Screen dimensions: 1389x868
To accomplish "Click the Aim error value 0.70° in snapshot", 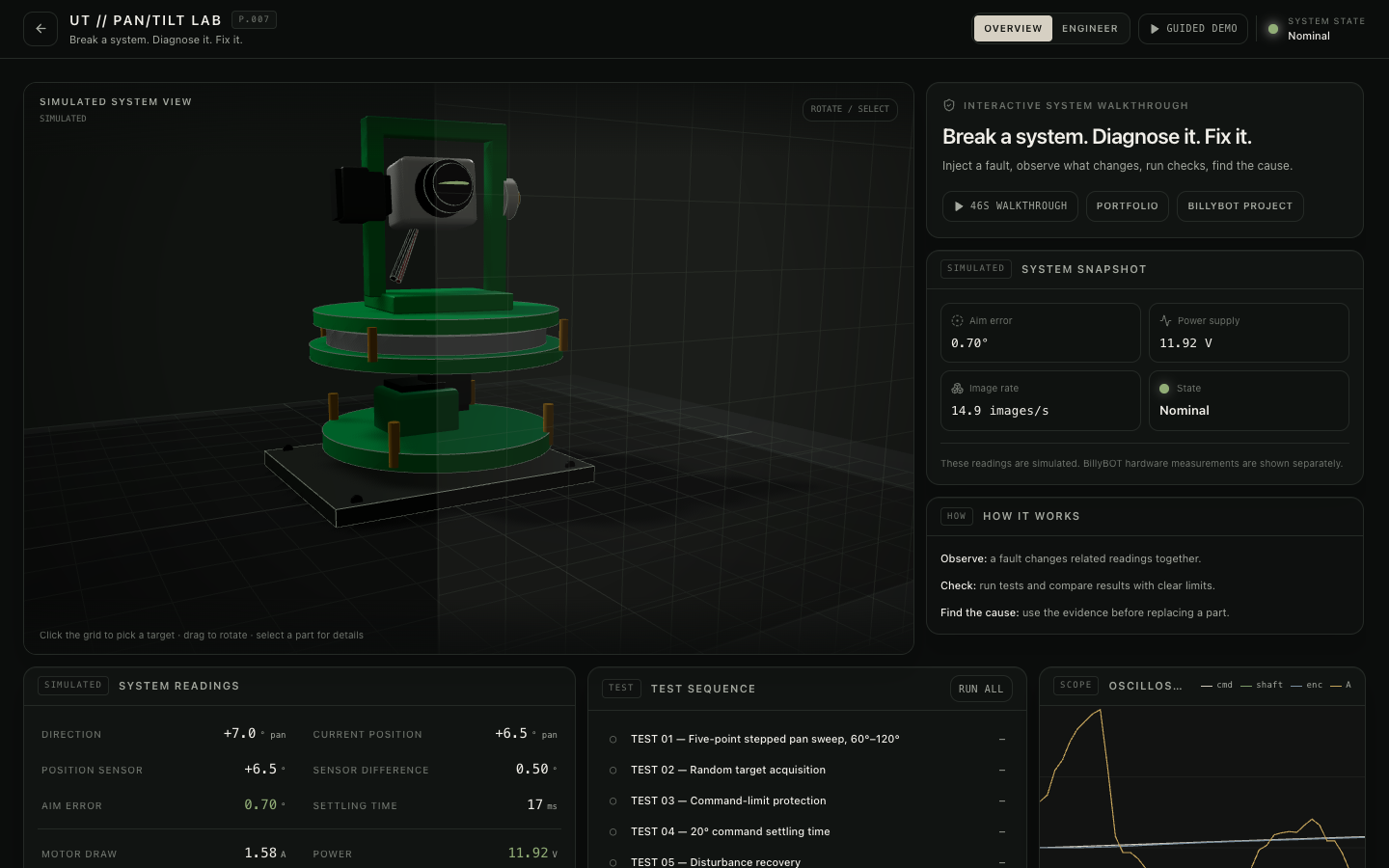I will 969,343.
